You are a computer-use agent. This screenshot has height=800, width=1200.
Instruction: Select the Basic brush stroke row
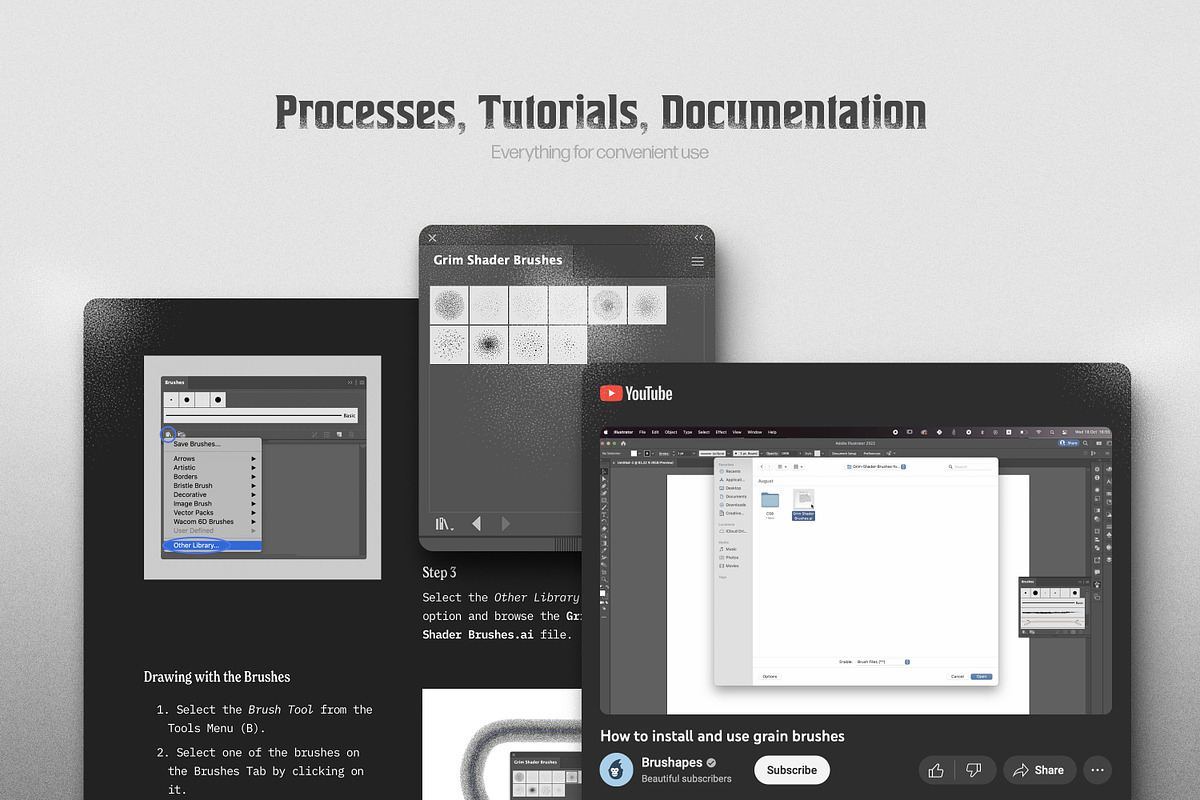point(261,415)
